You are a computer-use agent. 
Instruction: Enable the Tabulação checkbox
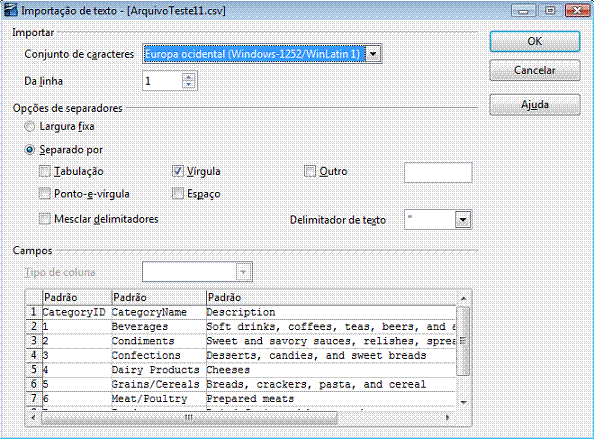(45, 172)
